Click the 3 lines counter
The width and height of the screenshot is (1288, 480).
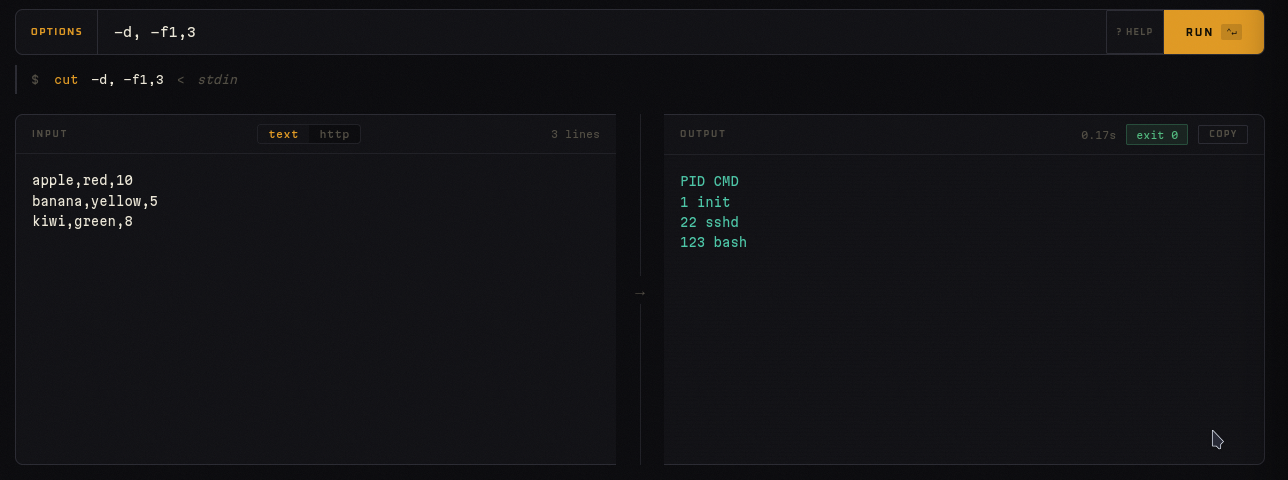click(x=575, y=134)
